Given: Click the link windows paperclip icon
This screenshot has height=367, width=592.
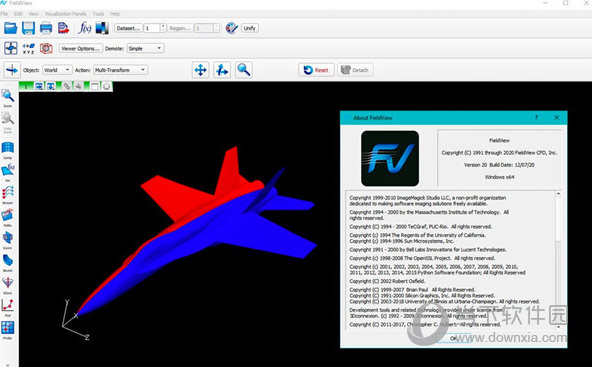Looking at the screenshot, I should [67, 86].
